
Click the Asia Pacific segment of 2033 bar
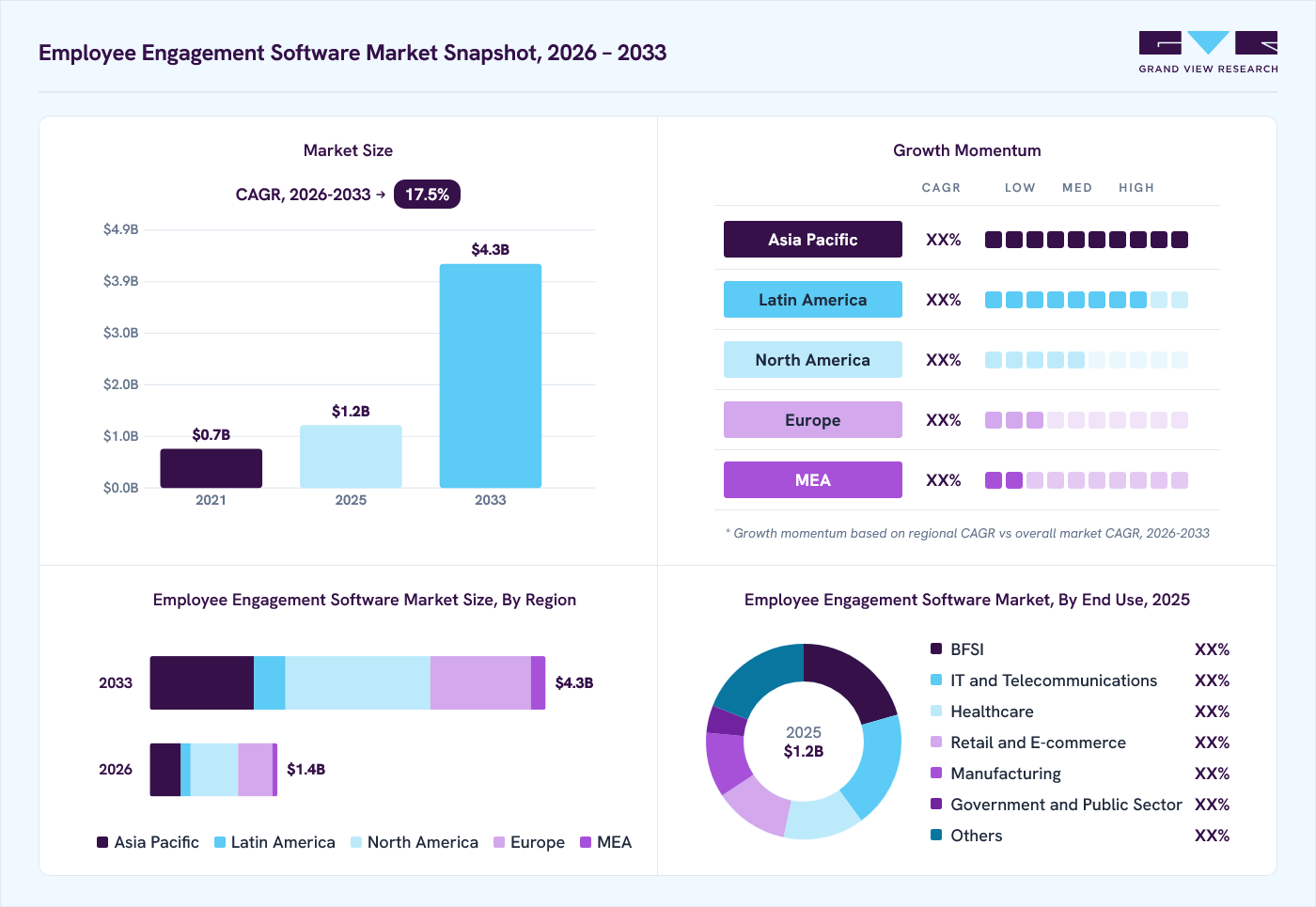tap(202, 682)
